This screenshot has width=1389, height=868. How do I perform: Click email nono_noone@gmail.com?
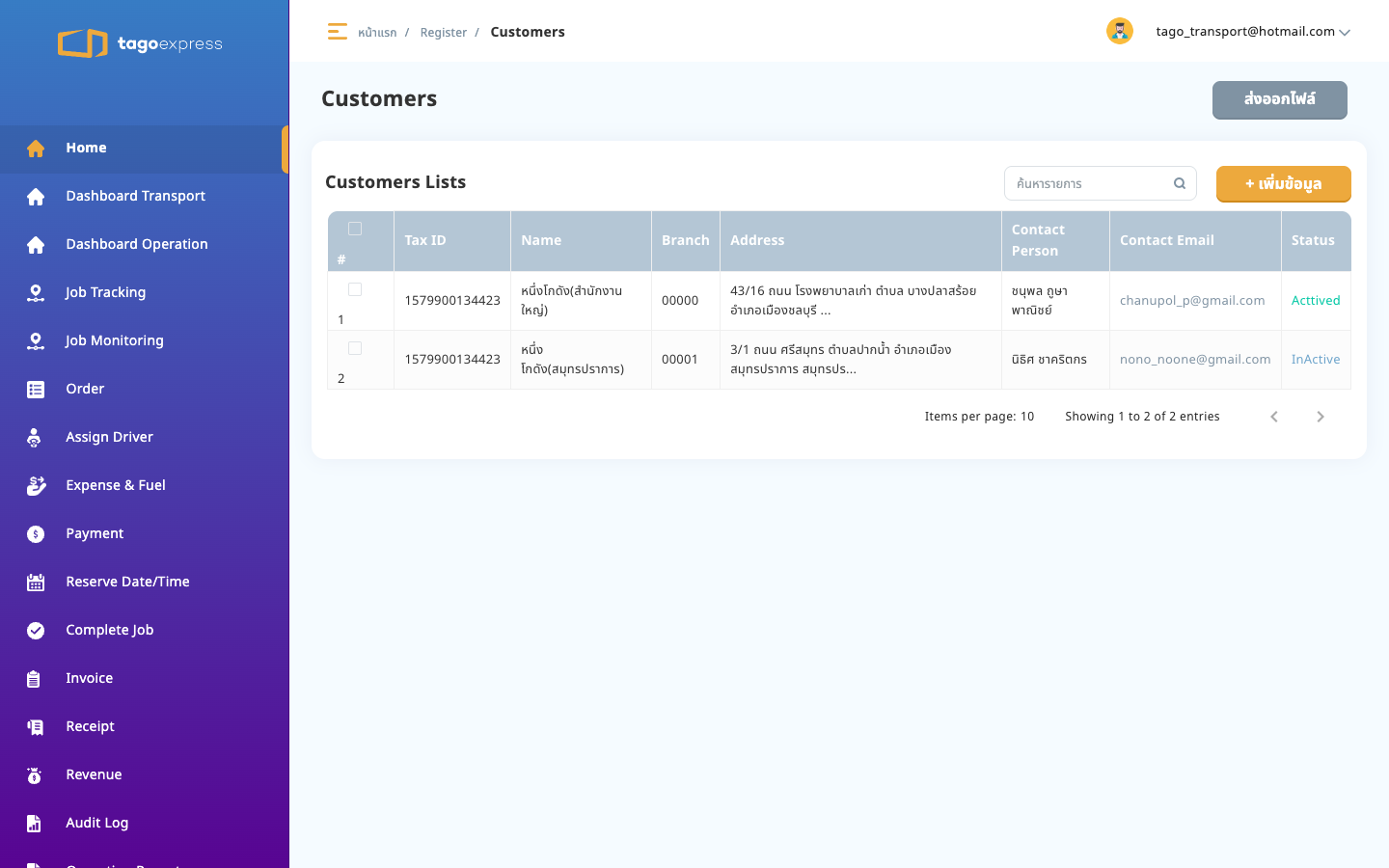[x=1195, y=360]
